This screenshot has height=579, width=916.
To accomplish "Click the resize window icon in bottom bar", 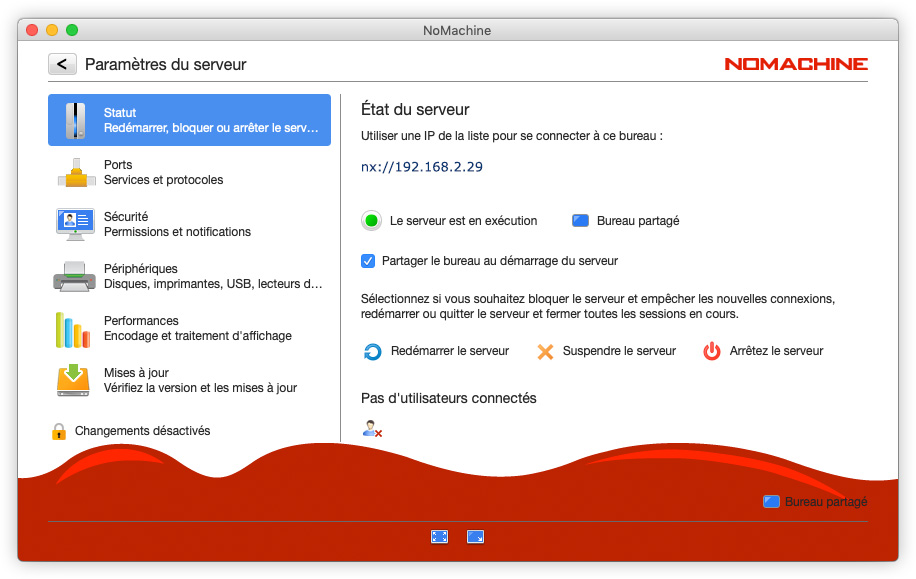I will (x=475, y=537).
